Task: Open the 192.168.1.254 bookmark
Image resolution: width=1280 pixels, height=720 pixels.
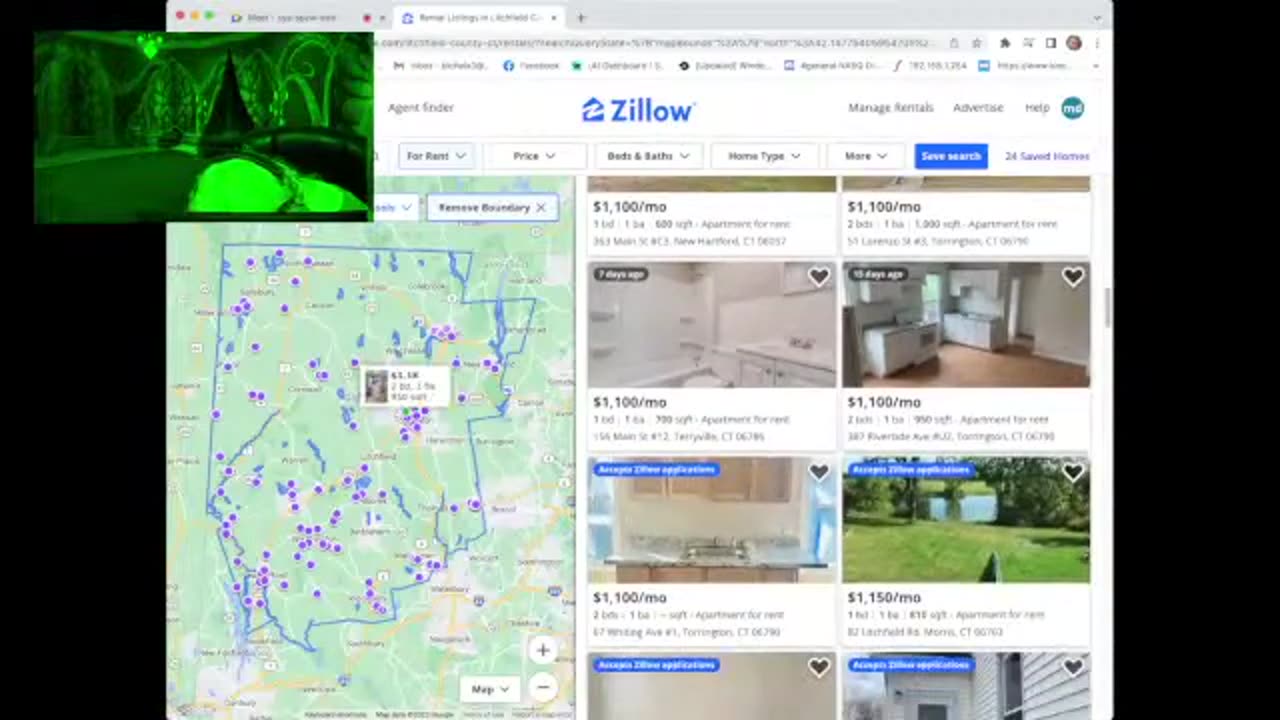Action: click(930, 65)
